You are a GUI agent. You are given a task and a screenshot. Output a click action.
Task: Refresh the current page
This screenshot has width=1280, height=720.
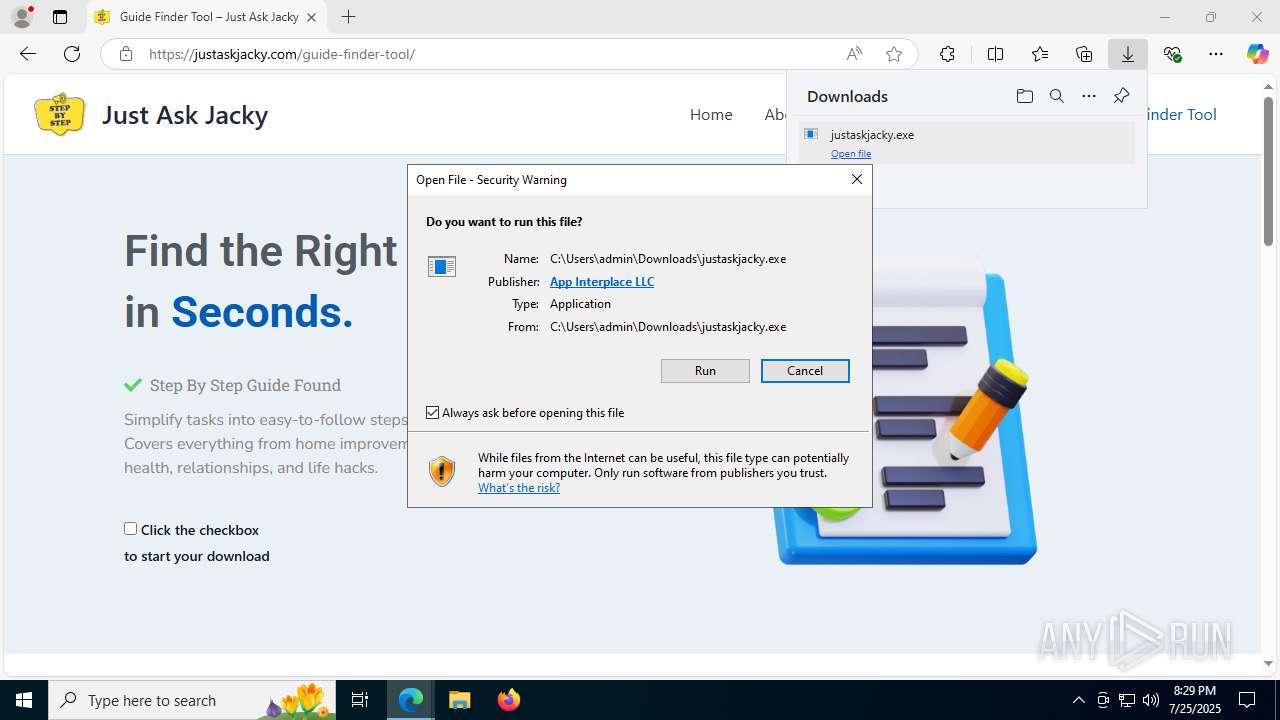point(72,54)
